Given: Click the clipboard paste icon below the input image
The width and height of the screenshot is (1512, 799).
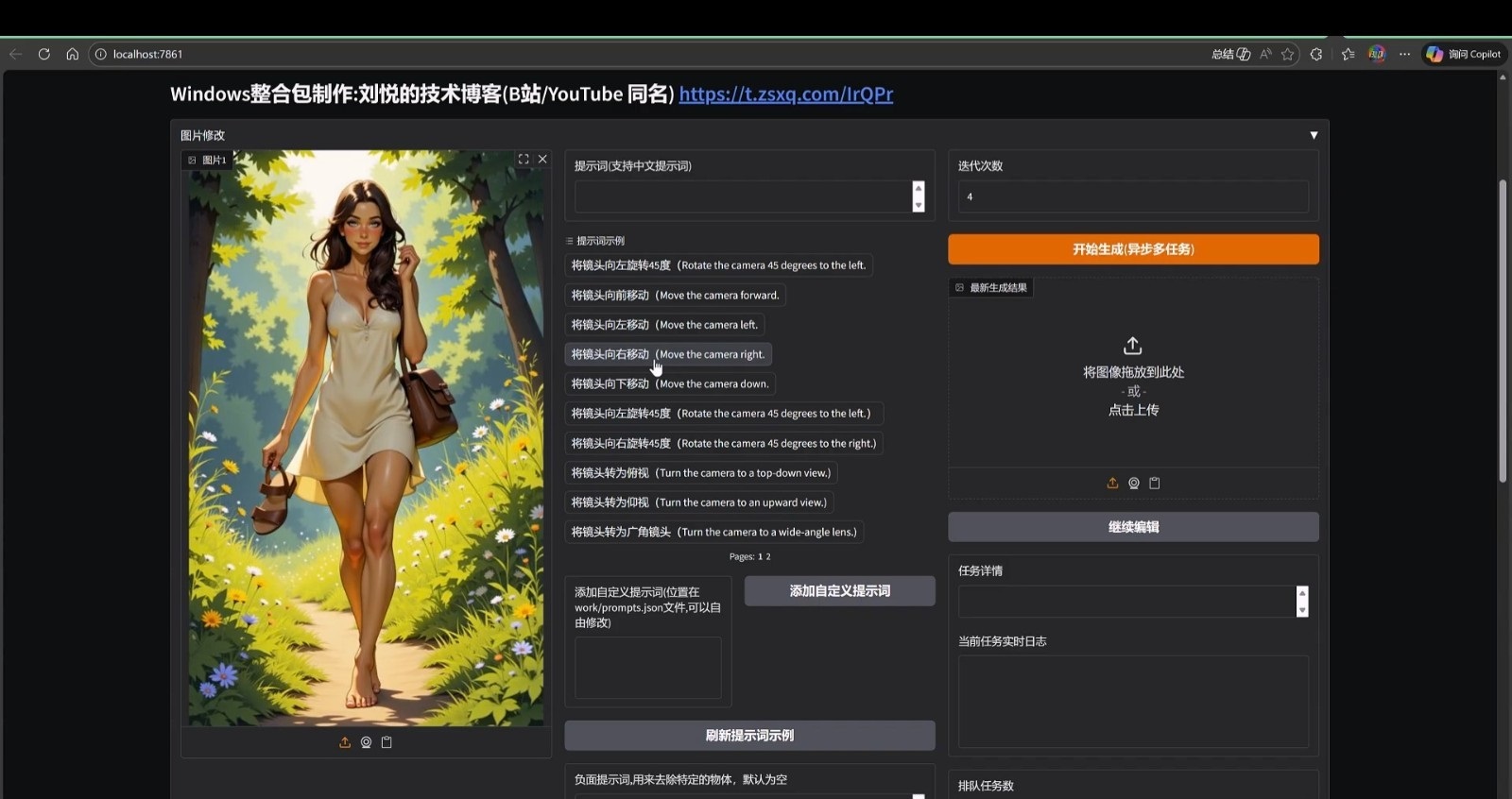Looking at the screenshot, I should coord(387,742).
